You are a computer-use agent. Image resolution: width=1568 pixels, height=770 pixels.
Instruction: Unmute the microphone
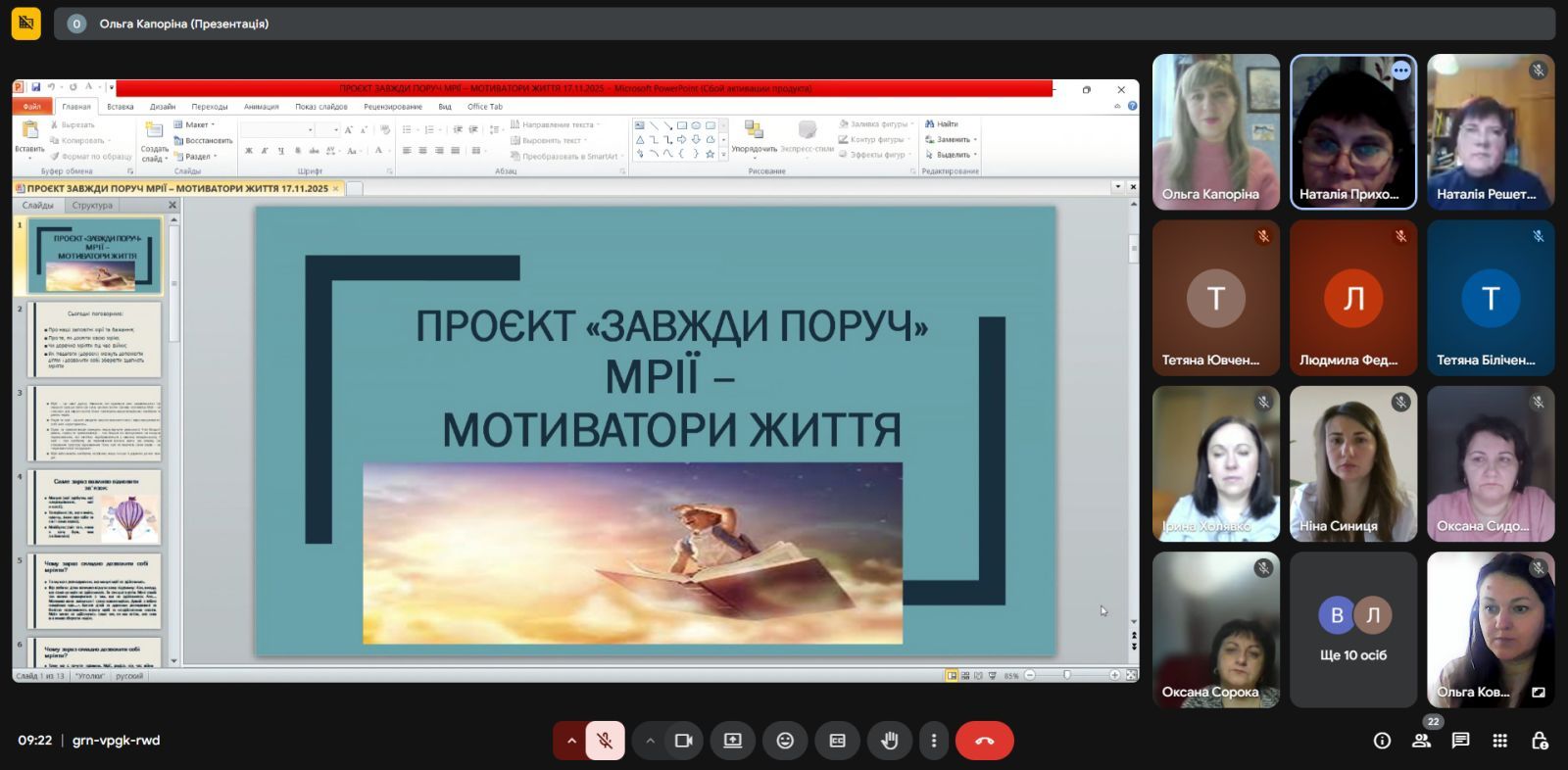click(606, 741)
